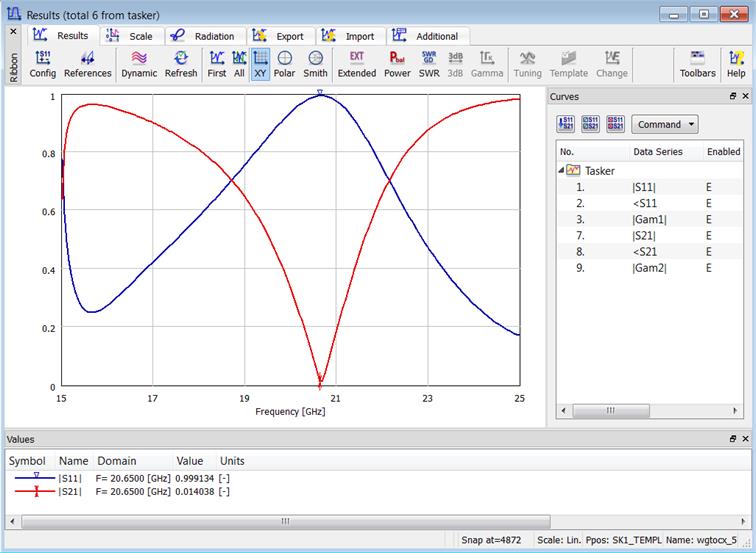
Task: Open the References tool
Action: click(87, 65)
